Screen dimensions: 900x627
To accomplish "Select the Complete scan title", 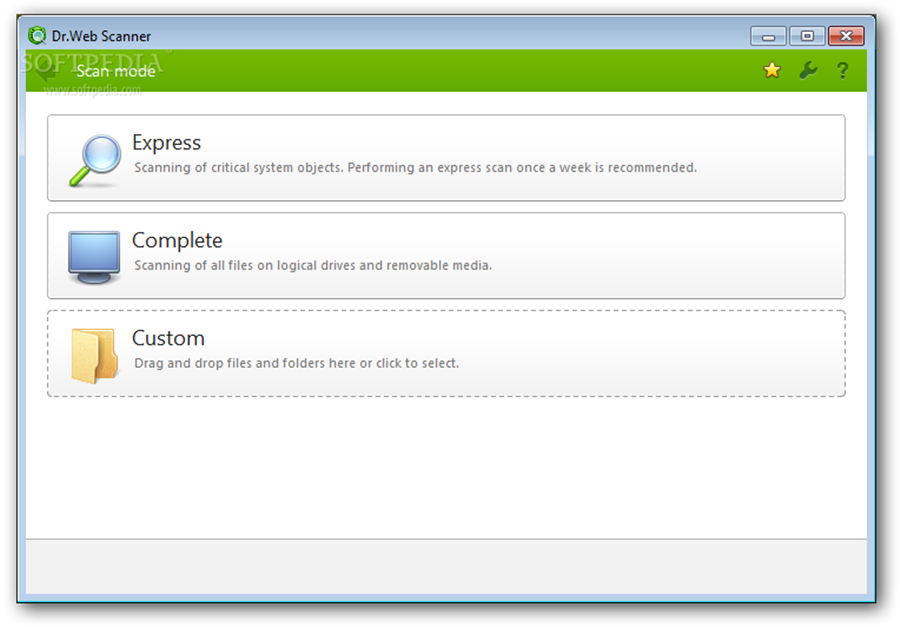I will click(177, 241).
